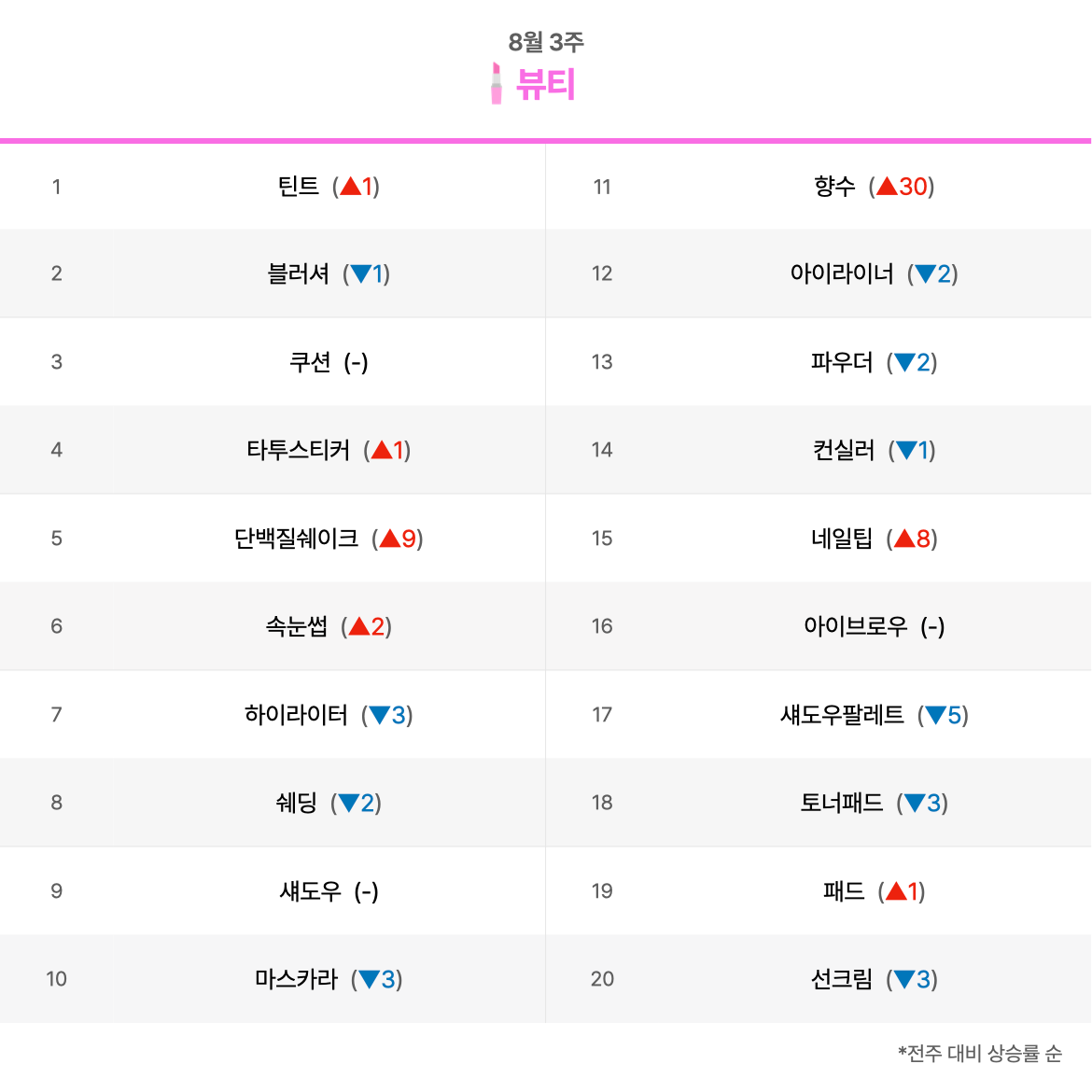Click the blue down triangle next to 마스카라
This screenshot has height=1092, width=1092.
(369, 979)
